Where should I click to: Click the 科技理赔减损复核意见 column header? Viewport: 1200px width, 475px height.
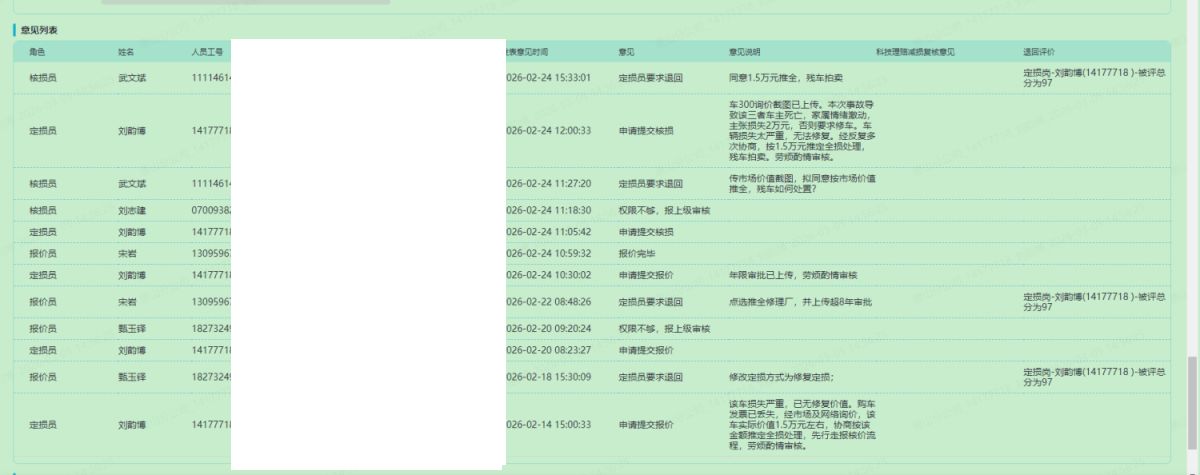click(915, 51)
